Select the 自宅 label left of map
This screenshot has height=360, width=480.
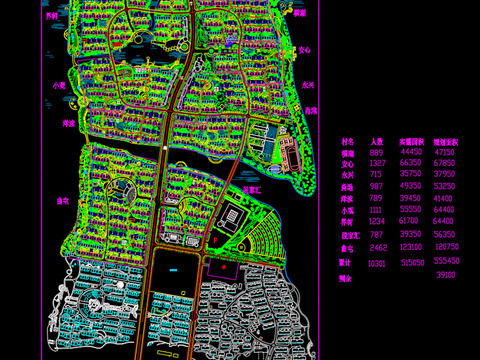[62, 201]
